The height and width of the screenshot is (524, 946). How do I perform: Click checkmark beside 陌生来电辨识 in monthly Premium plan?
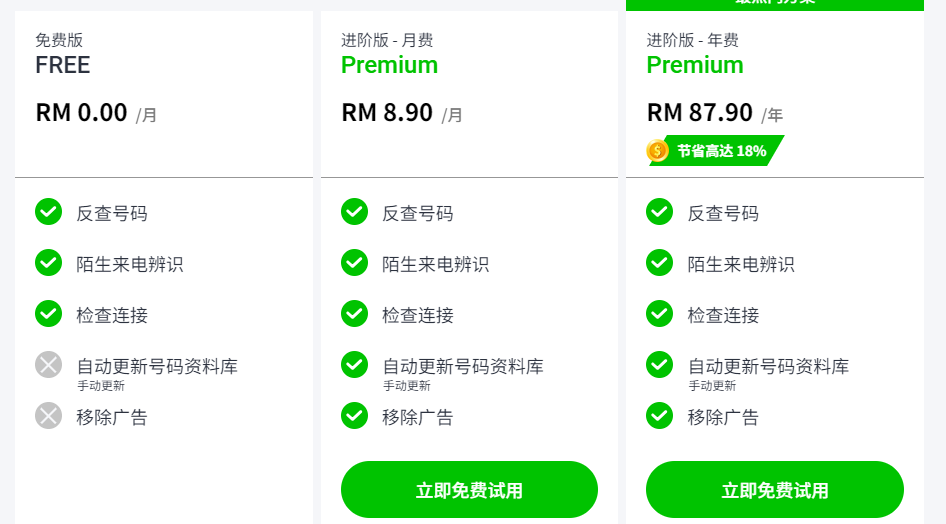354,263
